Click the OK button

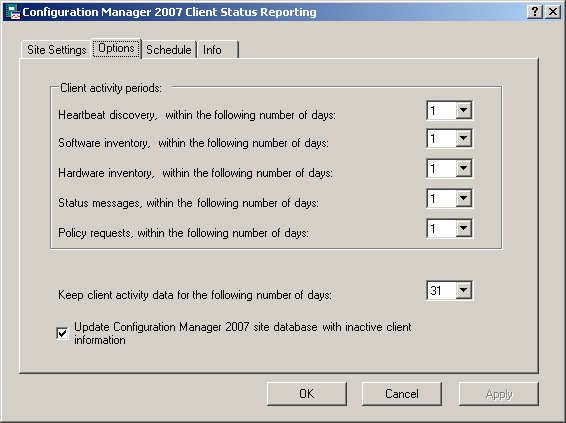point(307,394)
